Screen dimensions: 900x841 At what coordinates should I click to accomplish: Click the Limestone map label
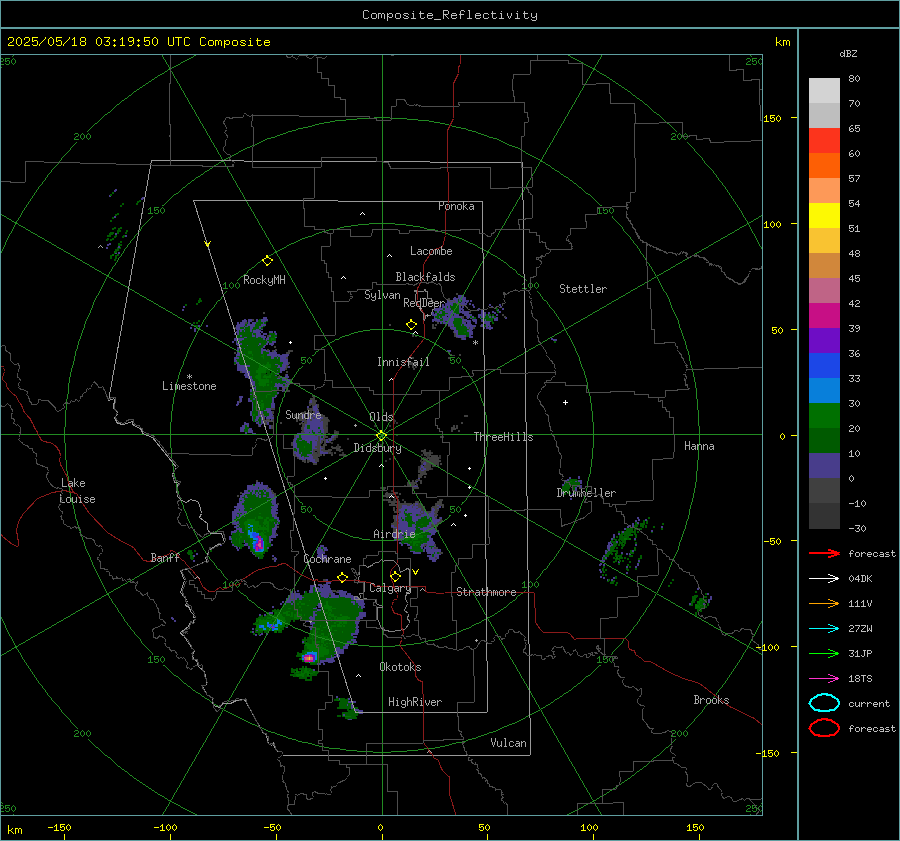coord(189,386)
